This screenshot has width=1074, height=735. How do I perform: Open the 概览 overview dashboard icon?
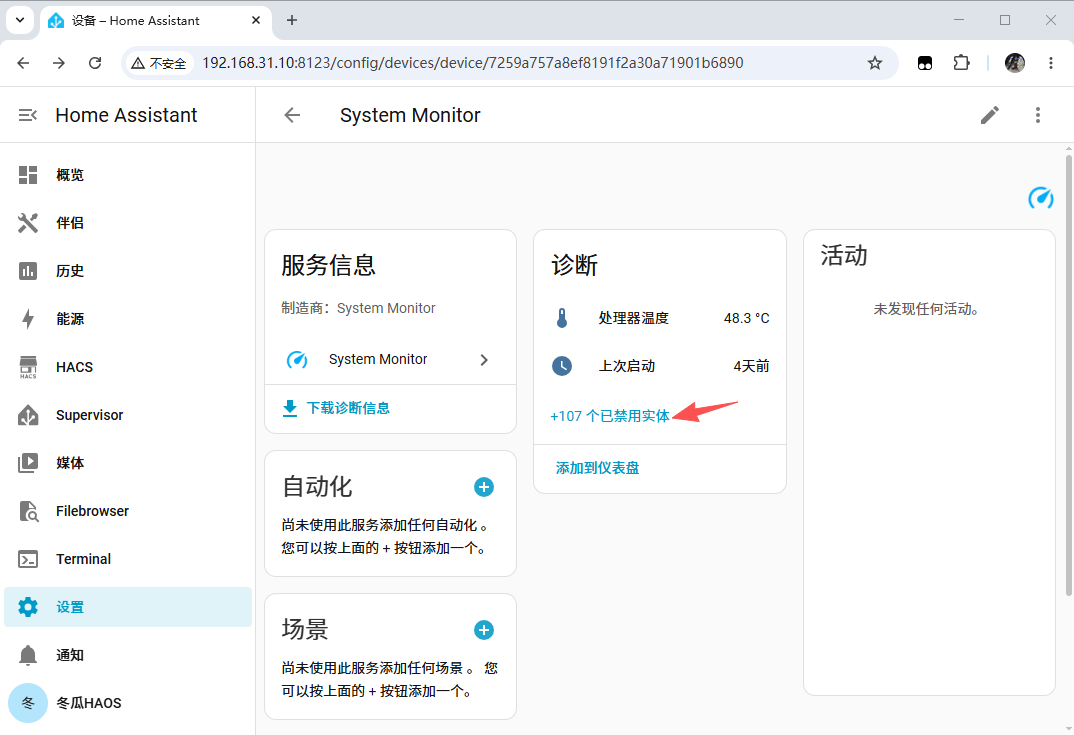28,175
